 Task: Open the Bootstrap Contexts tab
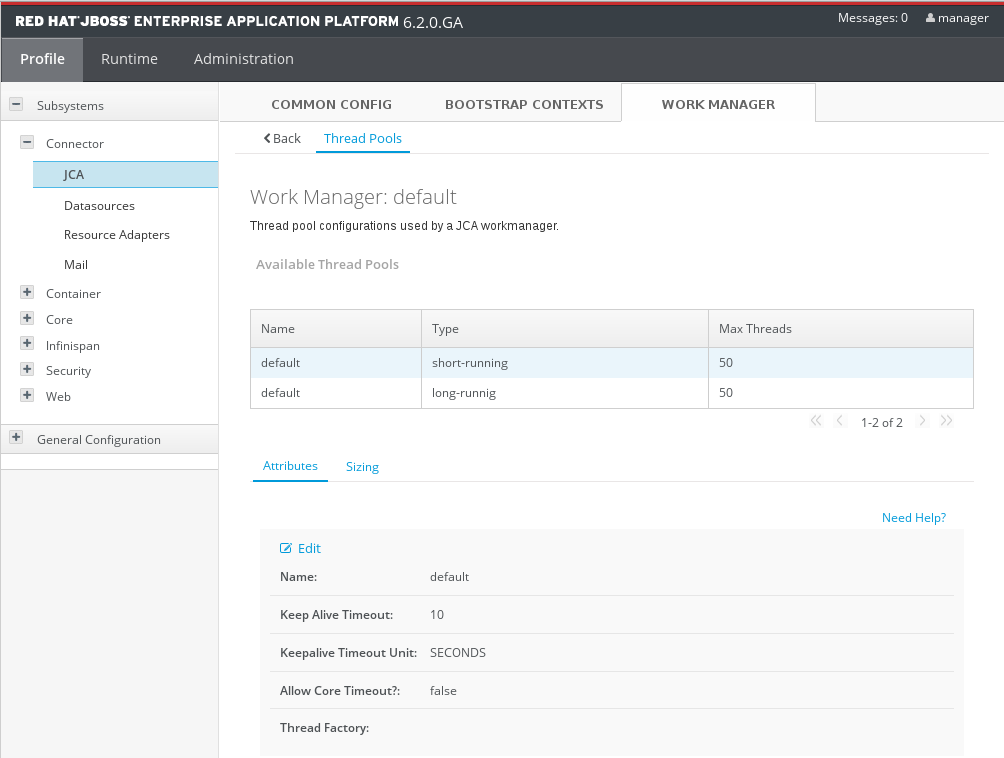(524, 104)
